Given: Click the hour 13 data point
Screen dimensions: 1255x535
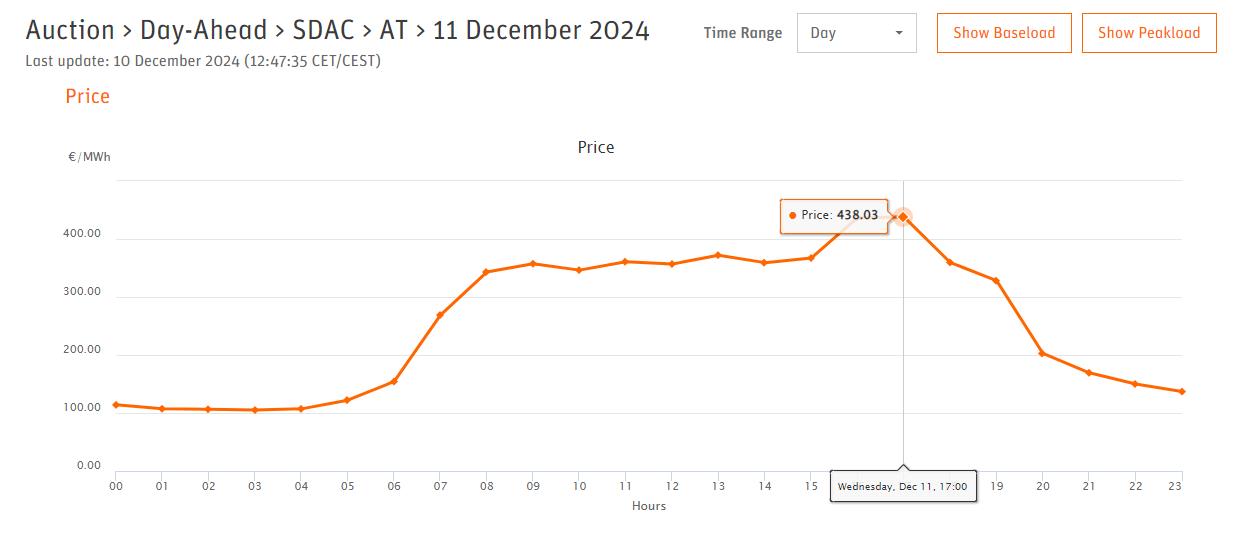Looking at the screenshot, I should click(718, 255).
